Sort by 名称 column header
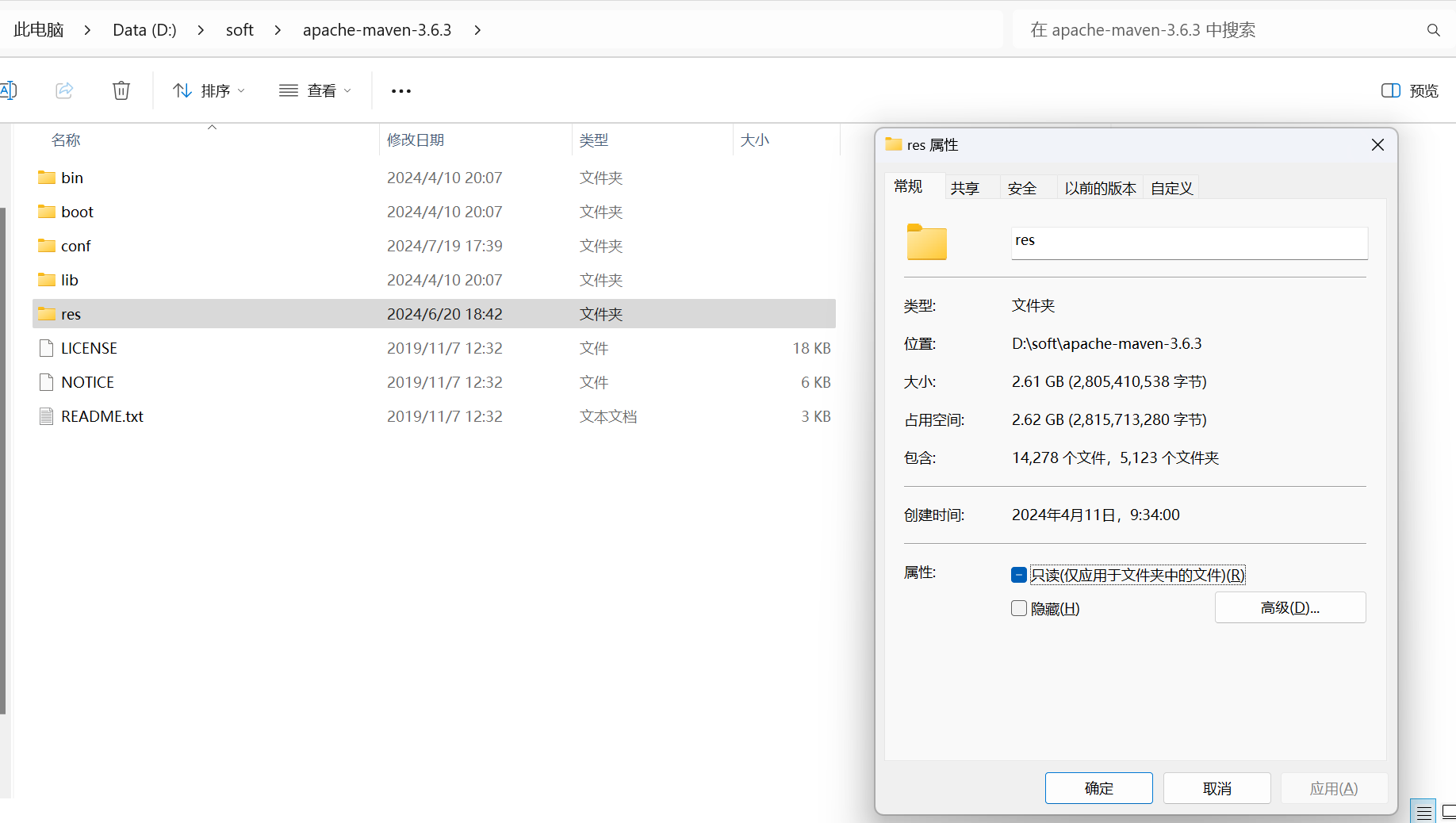This screenshot has width=1456, height=823. coord(66,140)
